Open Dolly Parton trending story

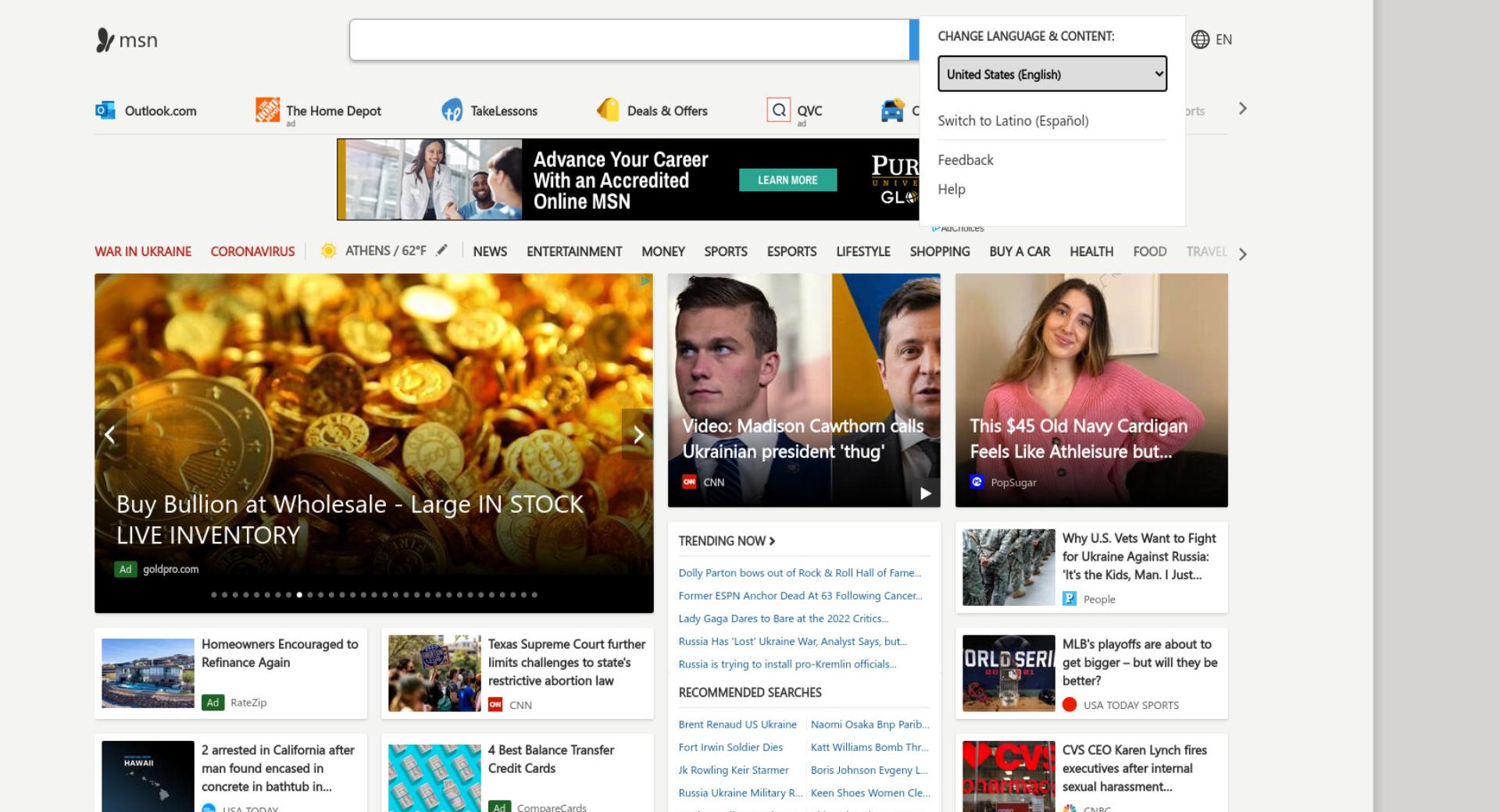(800, 572)
